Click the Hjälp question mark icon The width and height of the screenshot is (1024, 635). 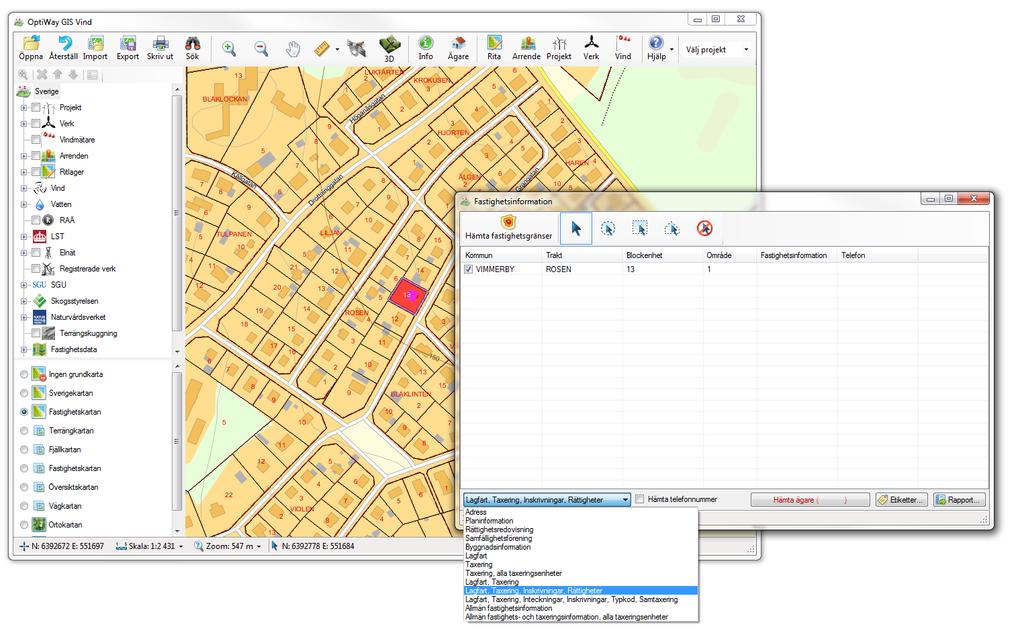[x=656, y=43]
